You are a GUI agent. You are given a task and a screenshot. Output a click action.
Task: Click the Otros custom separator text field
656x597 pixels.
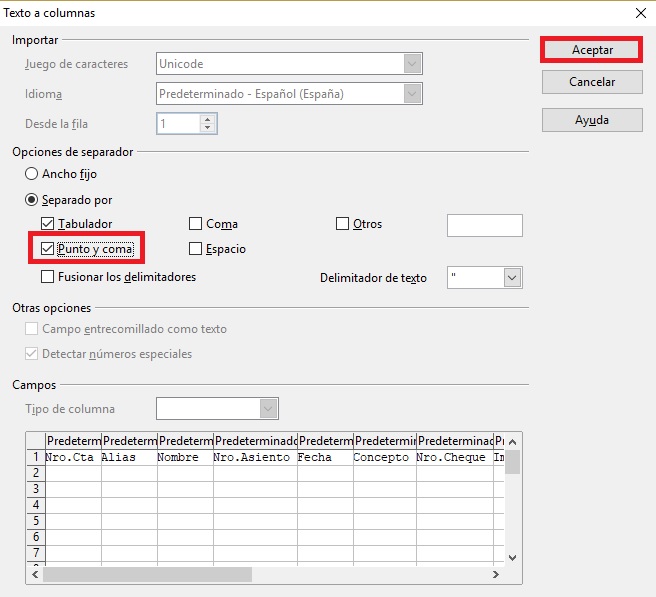click(x=484, y=225)
